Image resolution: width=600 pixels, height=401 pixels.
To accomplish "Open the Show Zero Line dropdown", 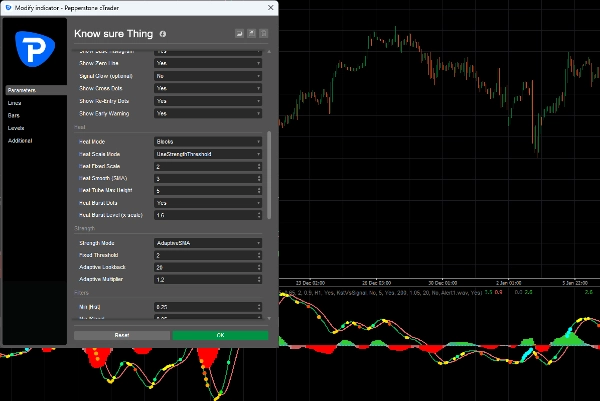I will (x=208, y=63).
